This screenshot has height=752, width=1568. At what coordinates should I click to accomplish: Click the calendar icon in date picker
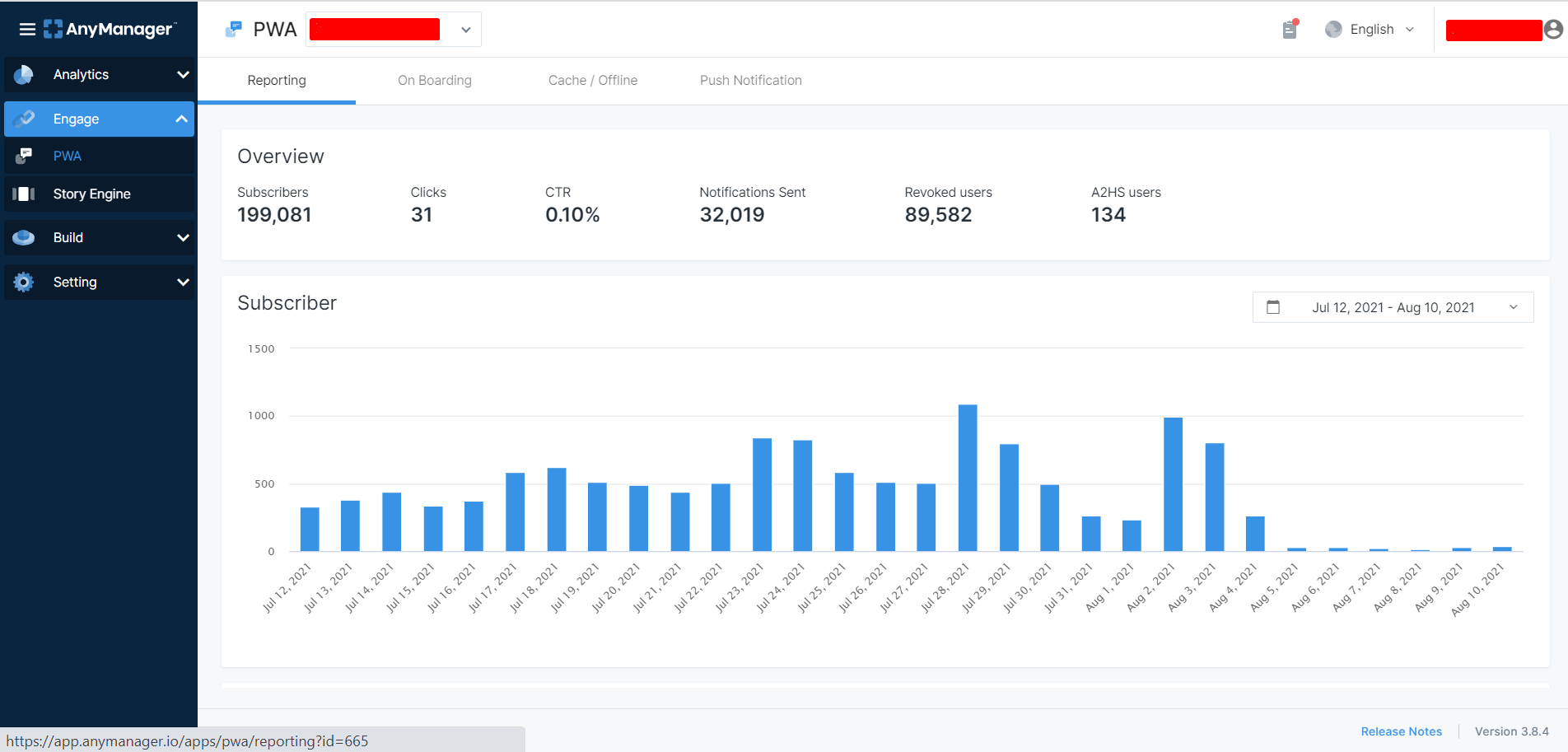(x=1273, y=307)
